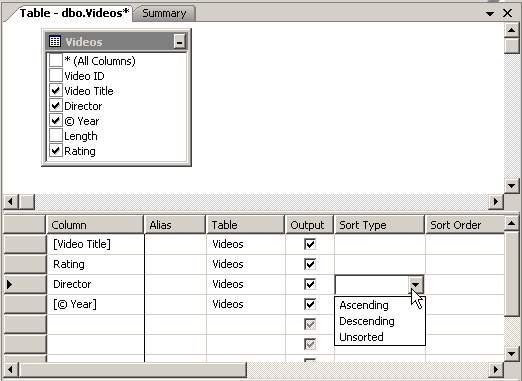Image resolution: width=522 pixels, height=381 pixels.
Task: Collapse the Videos table box with minus button
Action: [179, 42]
